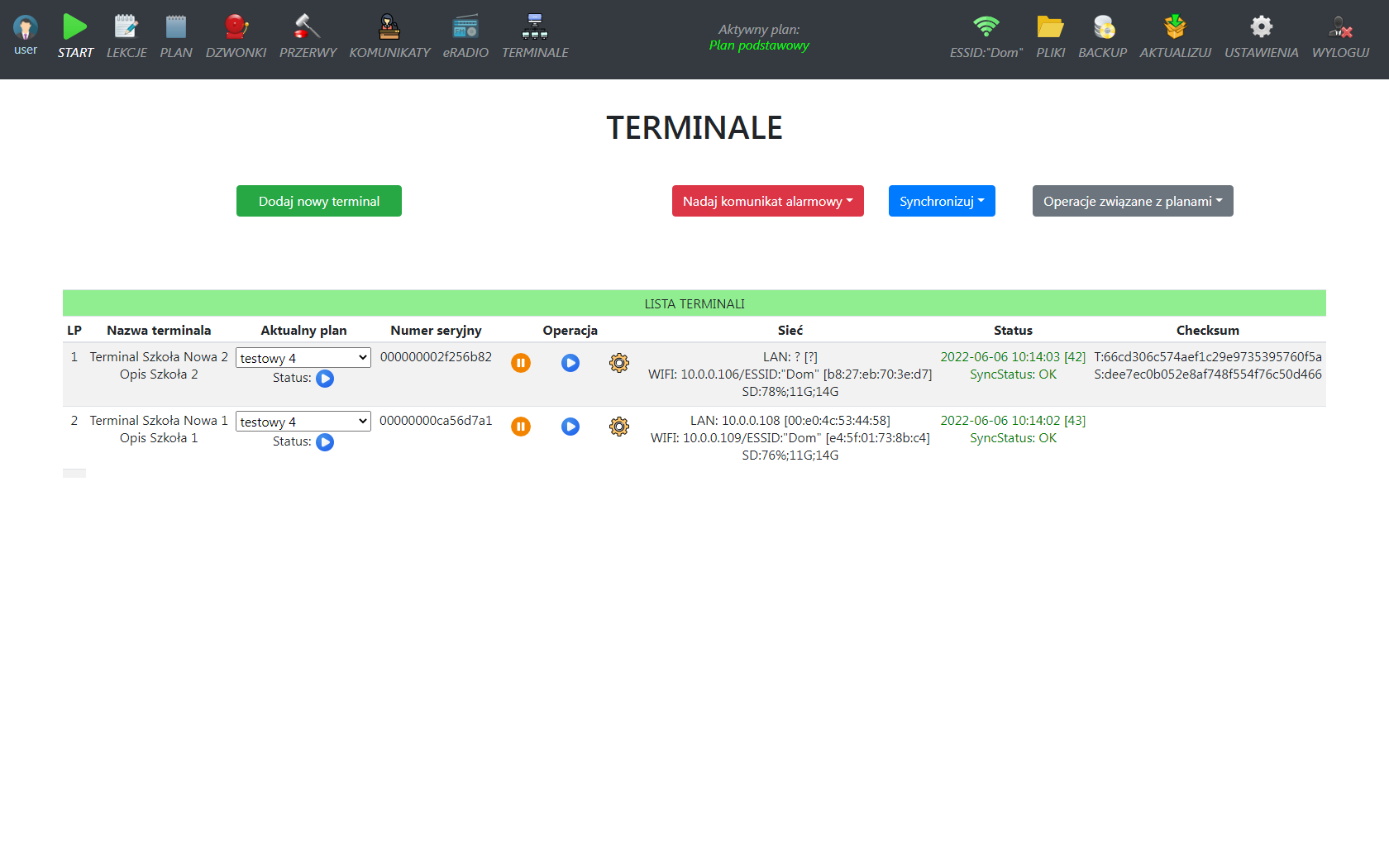The width and height of the screenshot is (1389, 868).
Task: Click the Aktualny plan column header
Action: [303, 330]
